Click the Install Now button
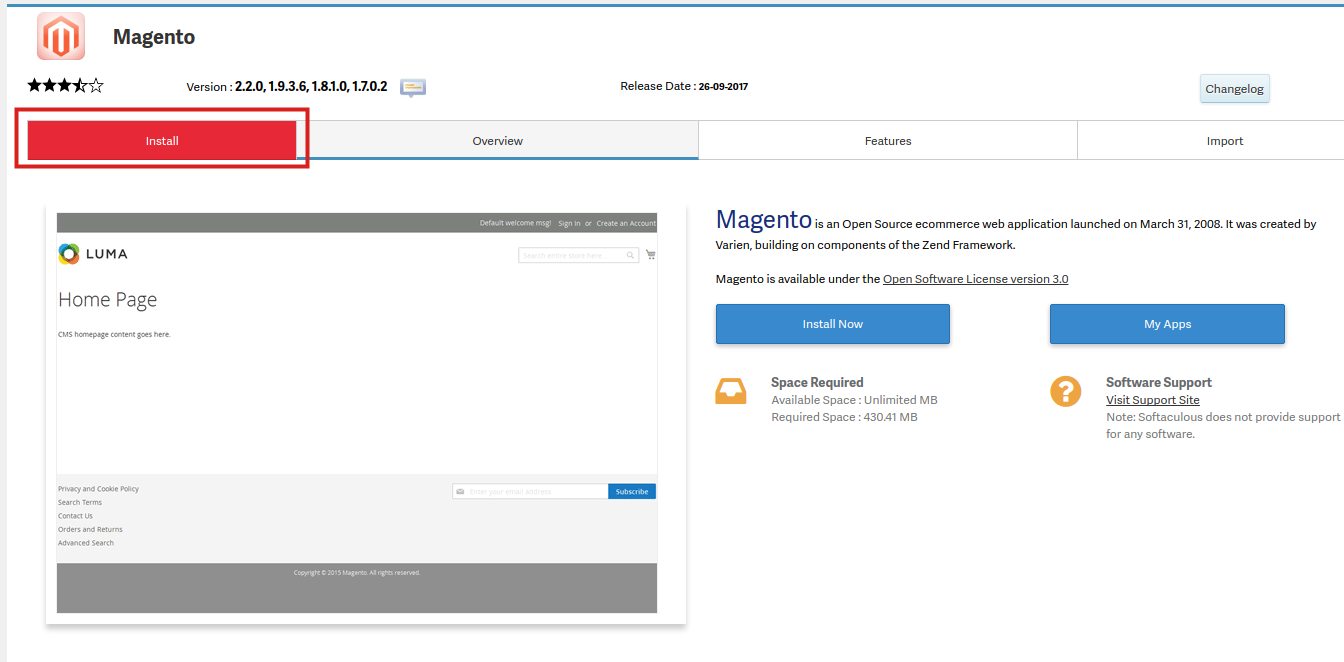Screen dimensions: 1344x662 click(833, 324)
